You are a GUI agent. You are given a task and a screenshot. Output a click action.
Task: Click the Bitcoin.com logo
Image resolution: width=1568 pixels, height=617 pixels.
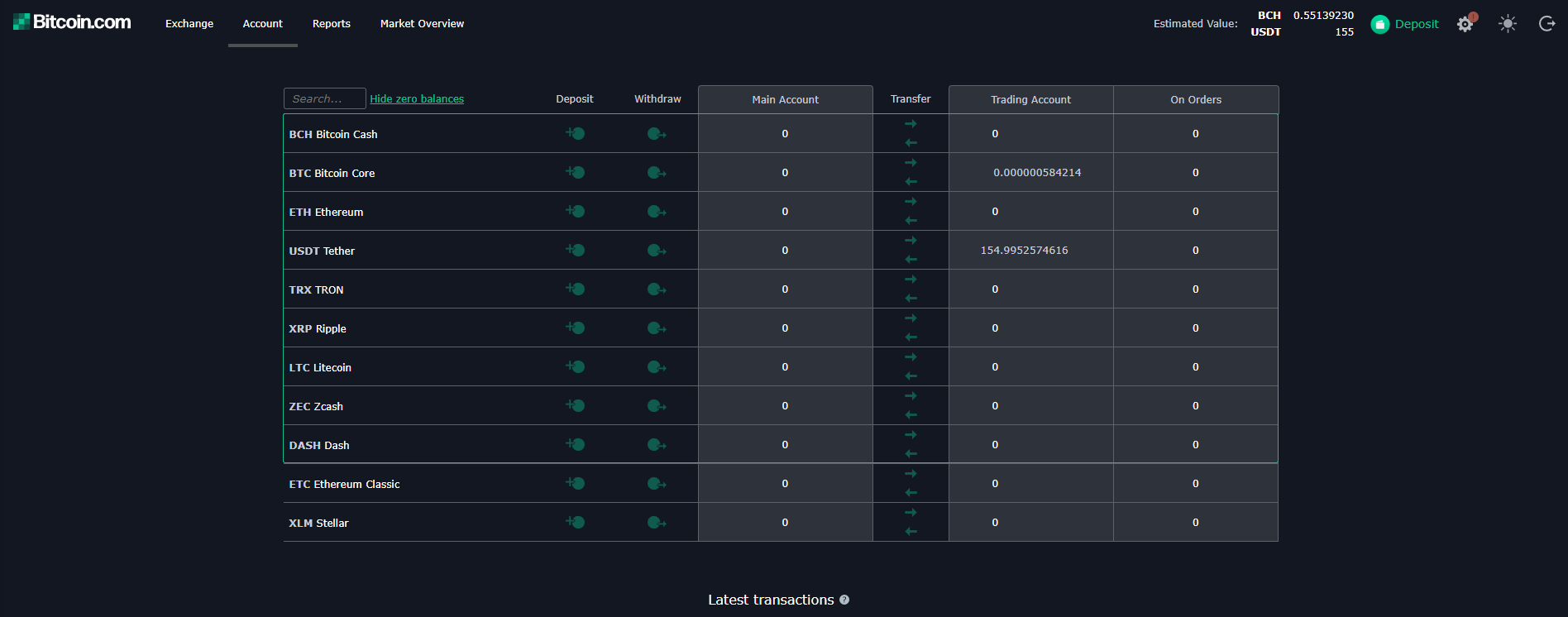click(72, 22)
